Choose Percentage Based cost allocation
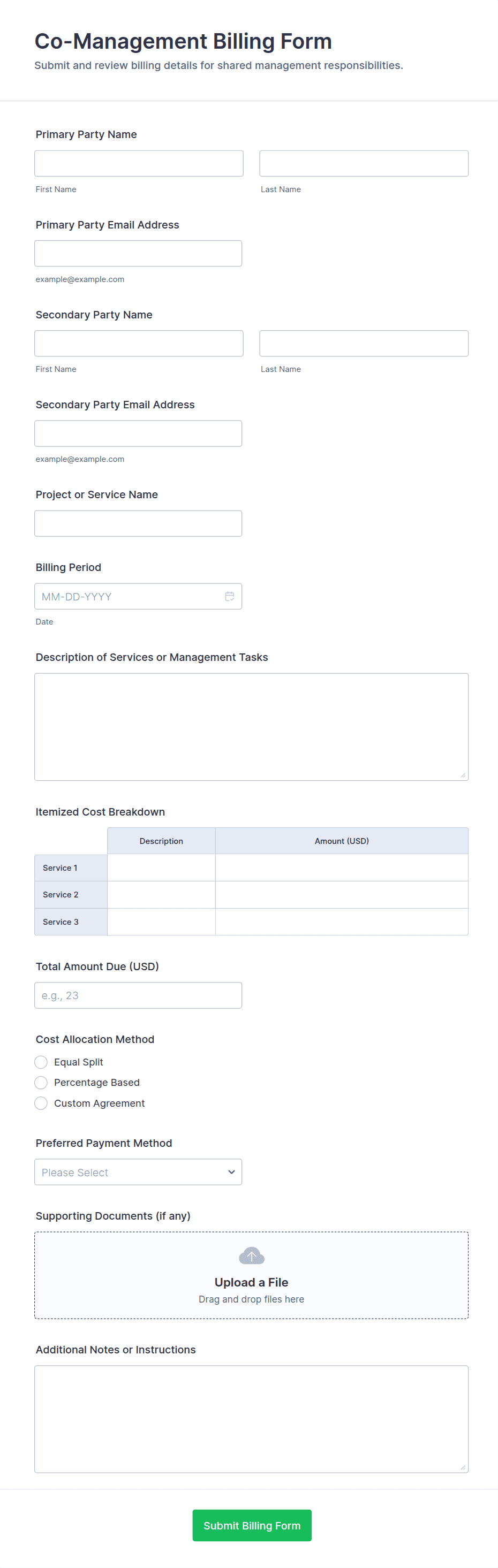The width and height of the screenshot is (498, 1568). [41, 1082]
